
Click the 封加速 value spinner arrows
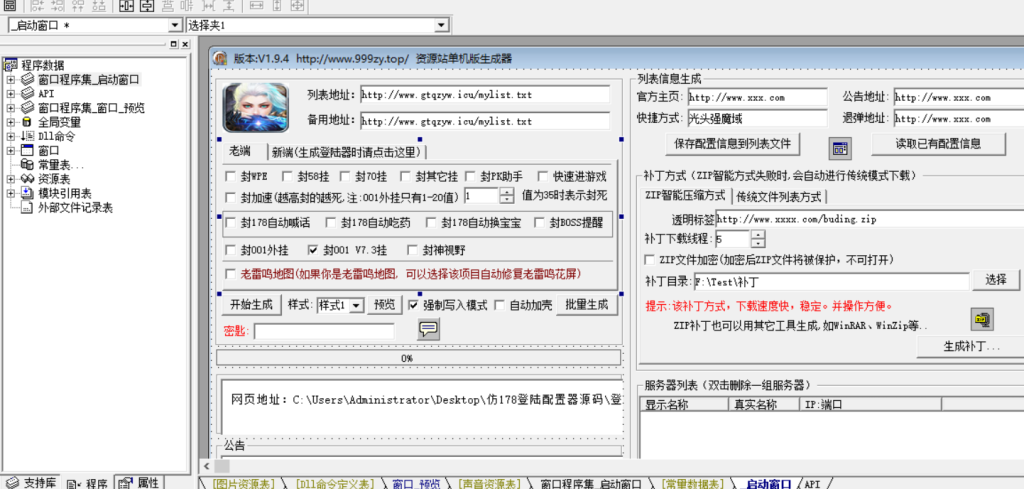point(507,196)
